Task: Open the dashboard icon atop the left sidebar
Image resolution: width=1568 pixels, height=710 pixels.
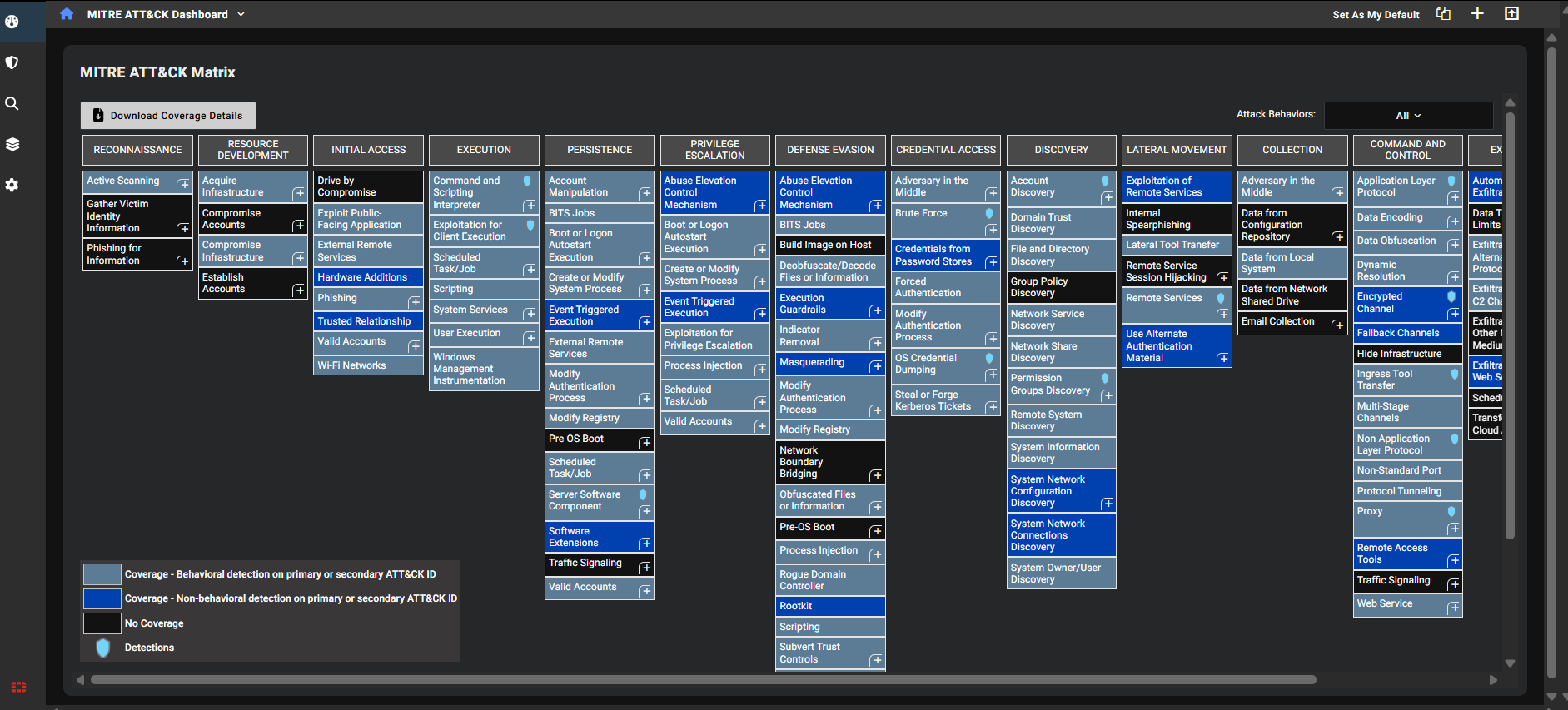Action: point(12,22)
